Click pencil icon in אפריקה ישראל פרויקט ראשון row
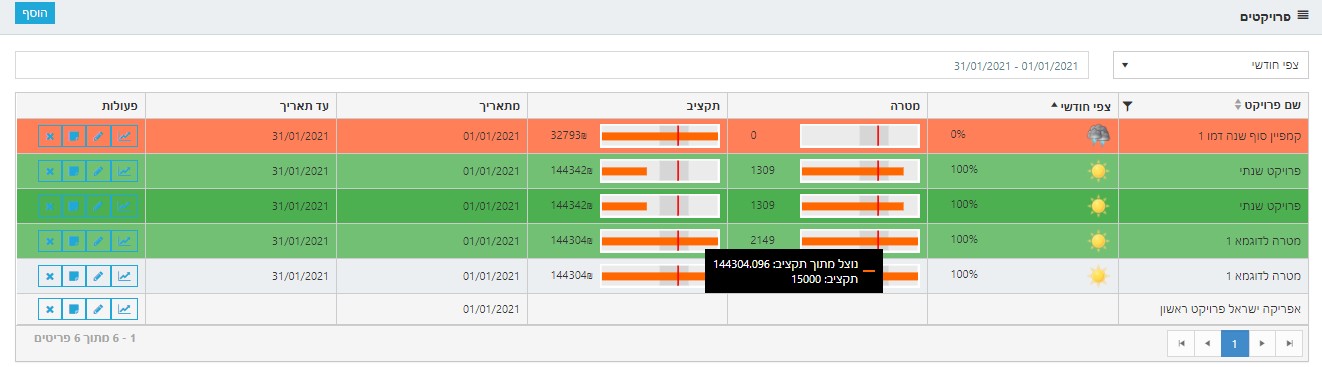Screen dimensions: 1322x367 click(99, 309)
